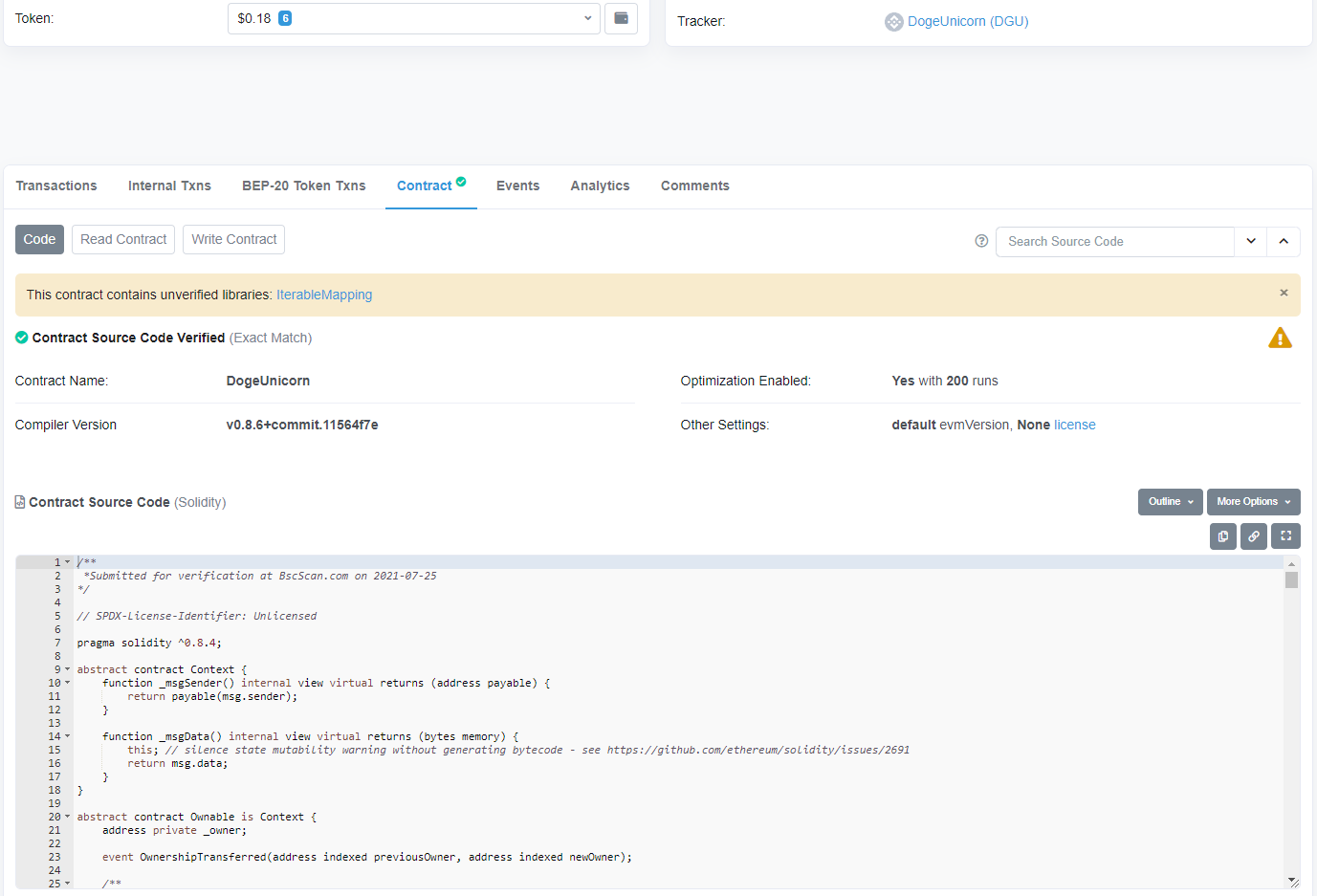Click the 'address private _owner;' code line
Viewport: 1317px width, 896px height.
click(x=174, y=830)
